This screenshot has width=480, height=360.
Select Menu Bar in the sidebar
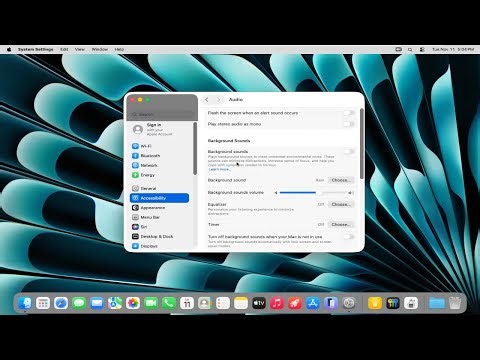click(x=159, y=217)
